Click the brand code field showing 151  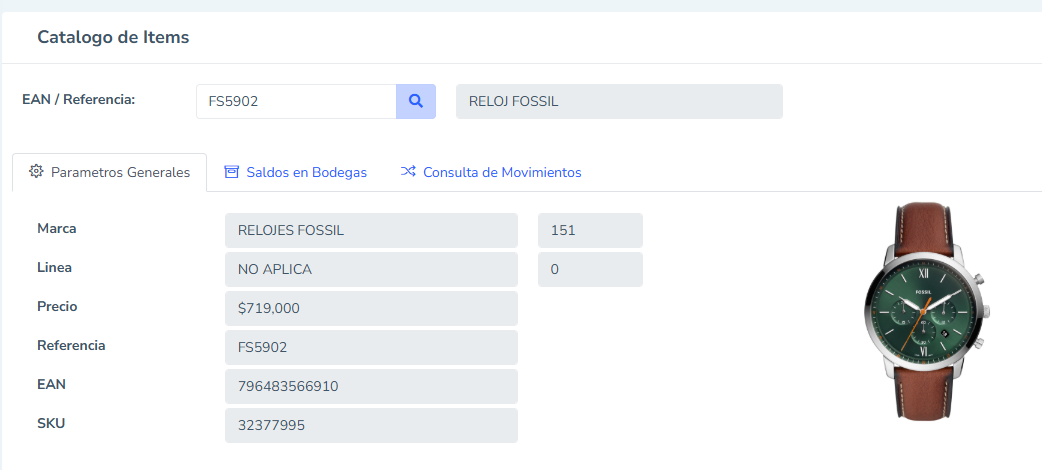590,231
